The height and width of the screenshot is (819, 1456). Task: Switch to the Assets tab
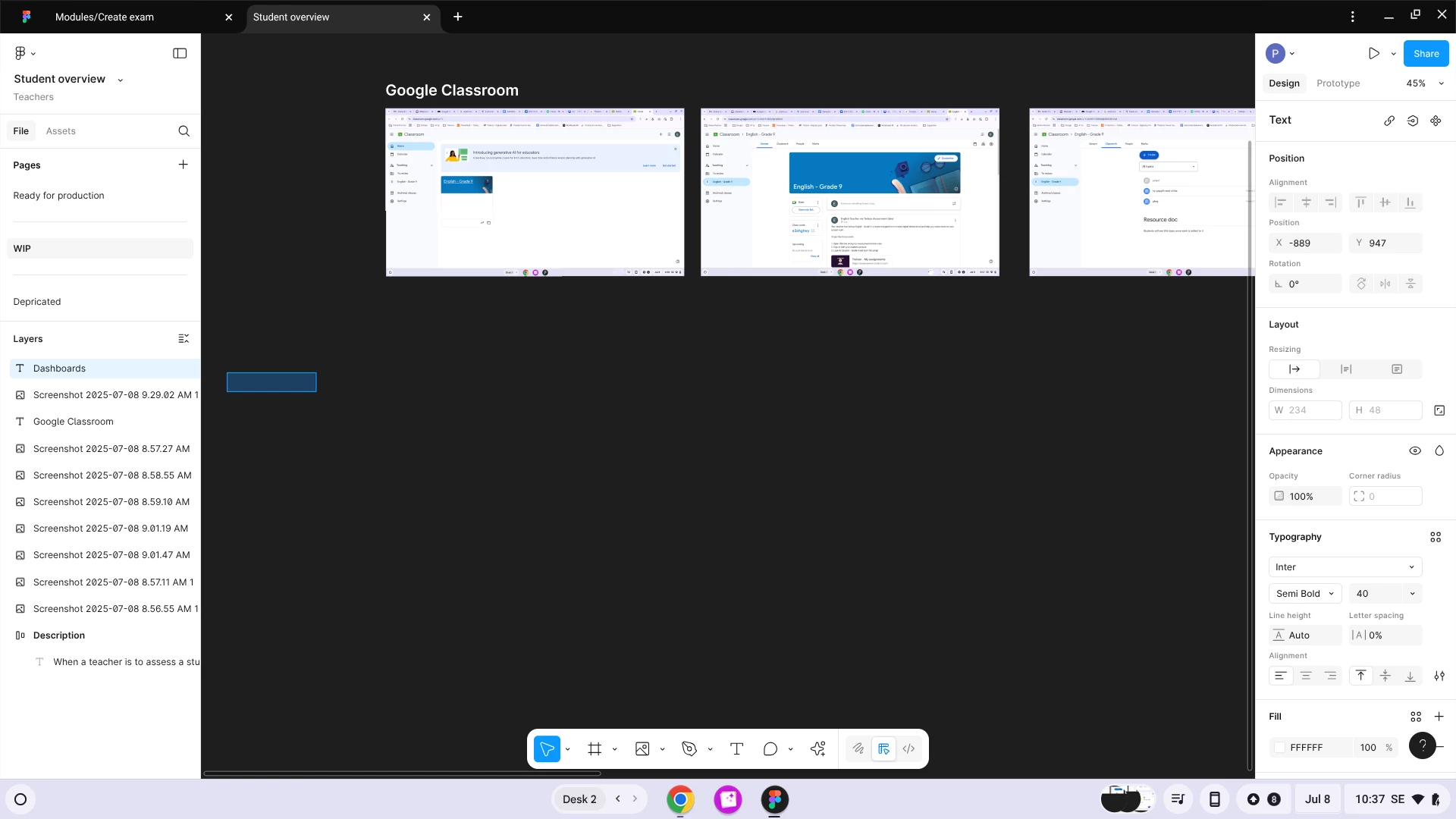tap(61, 131)
